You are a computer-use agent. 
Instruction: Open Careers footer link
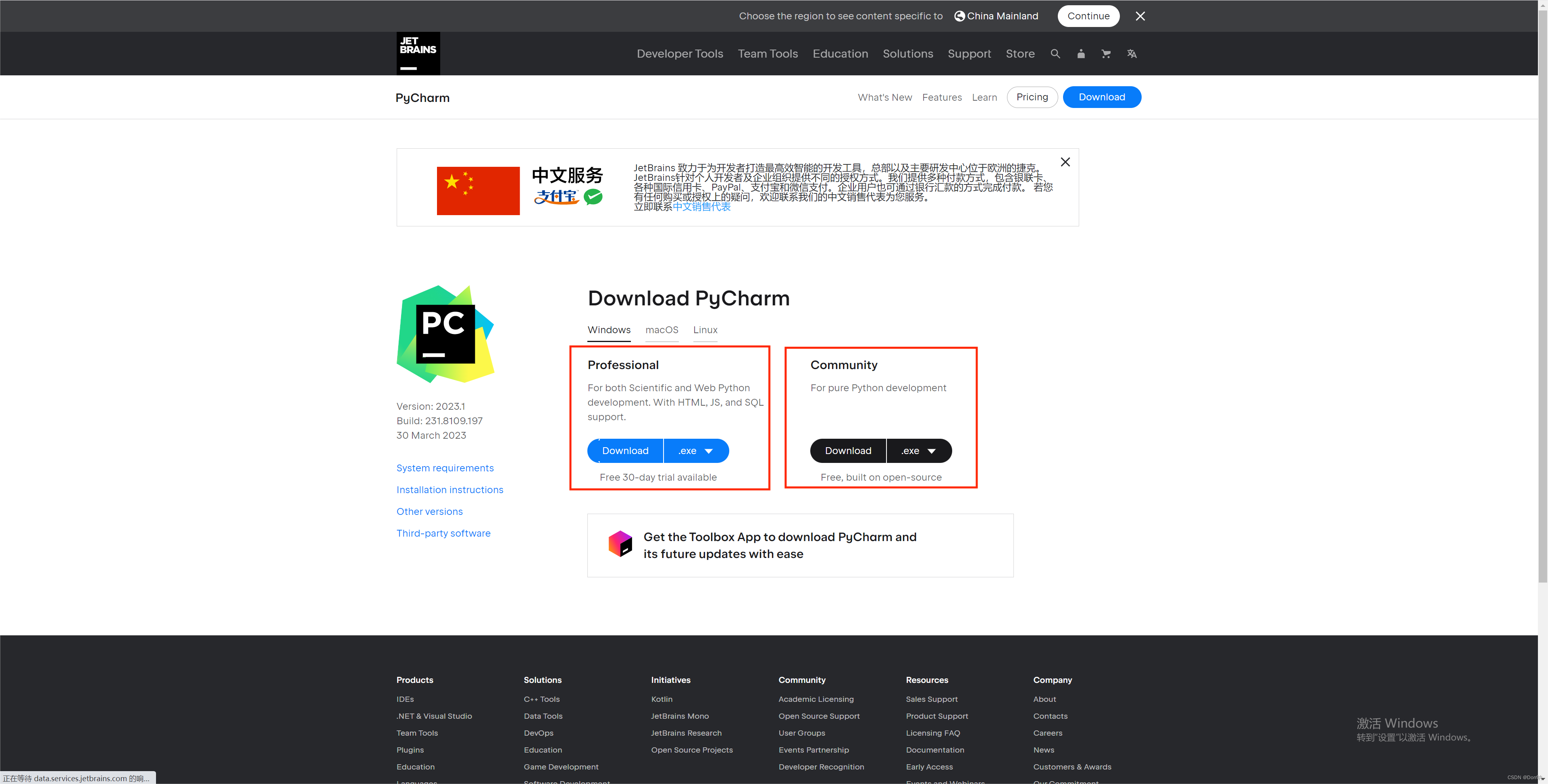coord(1047,733)
